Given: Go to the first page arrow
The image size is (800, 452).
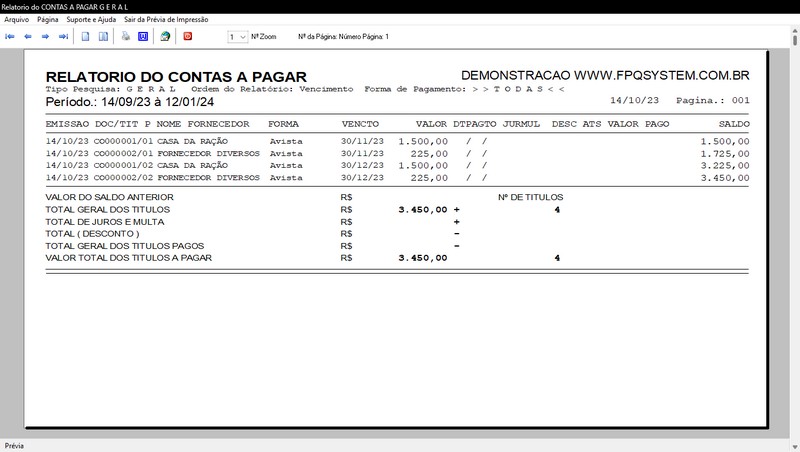Looking at the screenshot, I should [10, 37].
